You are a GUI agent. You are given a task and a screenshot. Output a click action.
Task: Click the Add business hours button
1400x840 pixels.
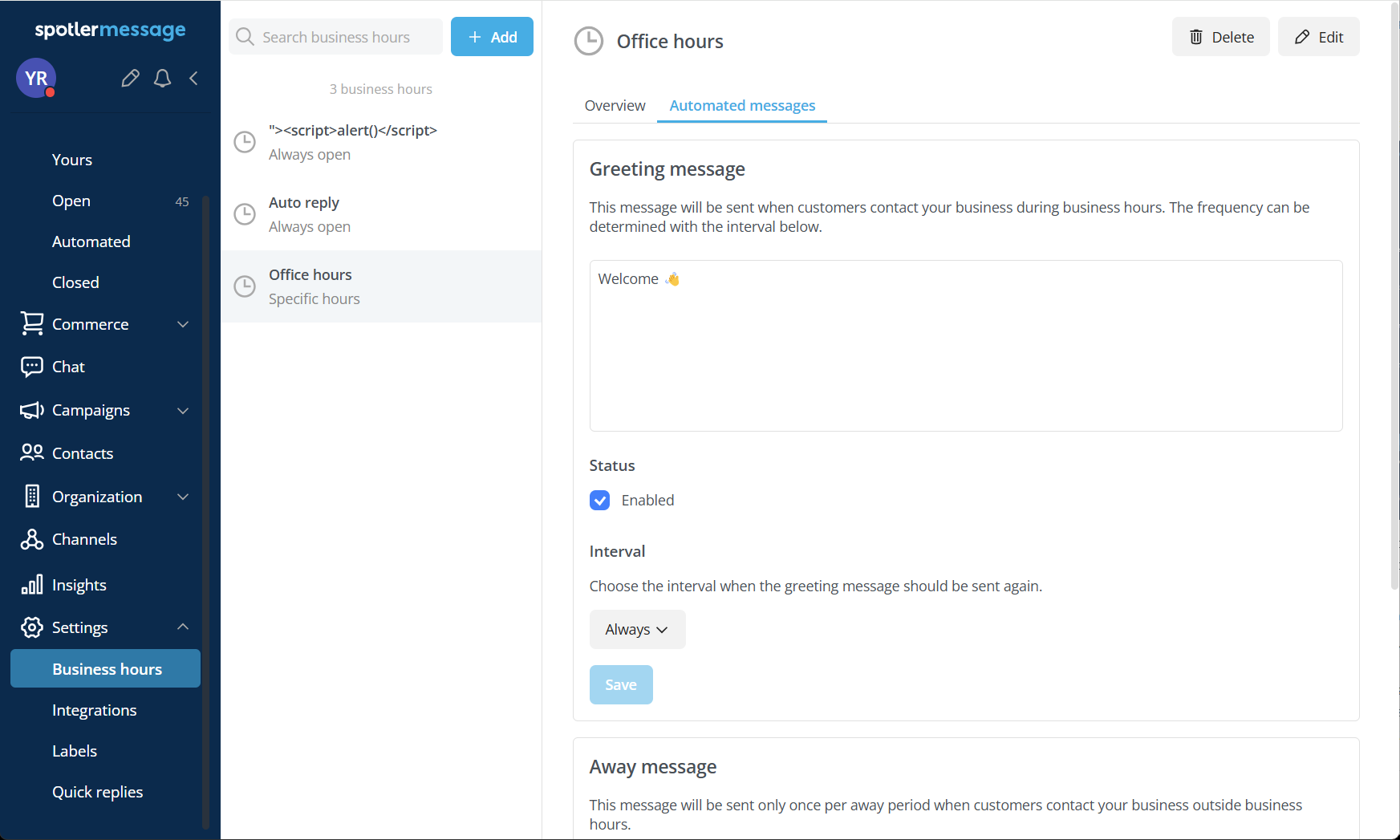point(492,37)
